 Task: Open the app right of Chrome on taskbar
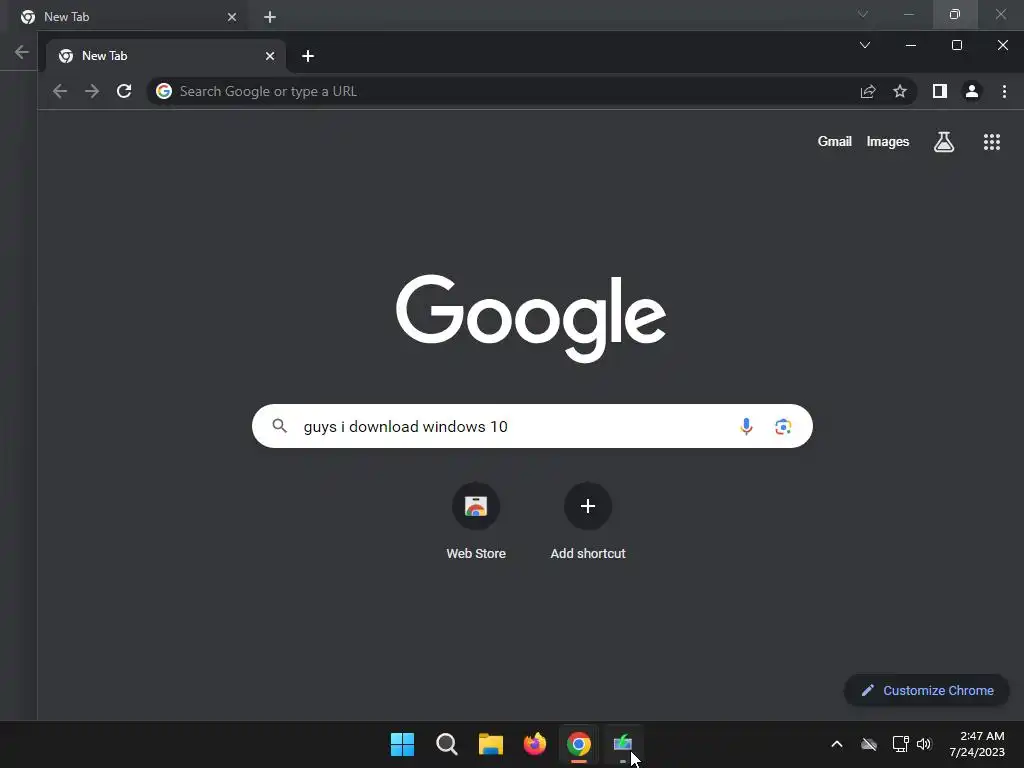pos(623,744)
